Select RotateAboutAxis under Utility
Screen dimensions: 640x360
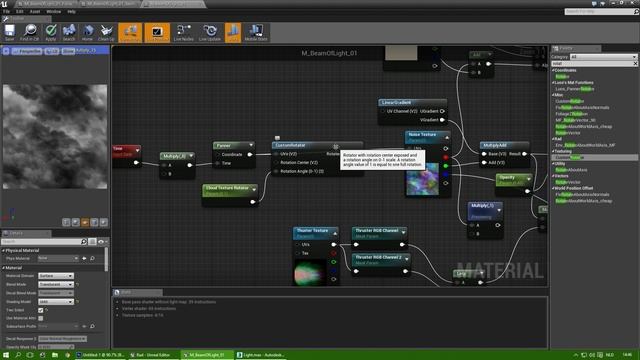[571, 170]
